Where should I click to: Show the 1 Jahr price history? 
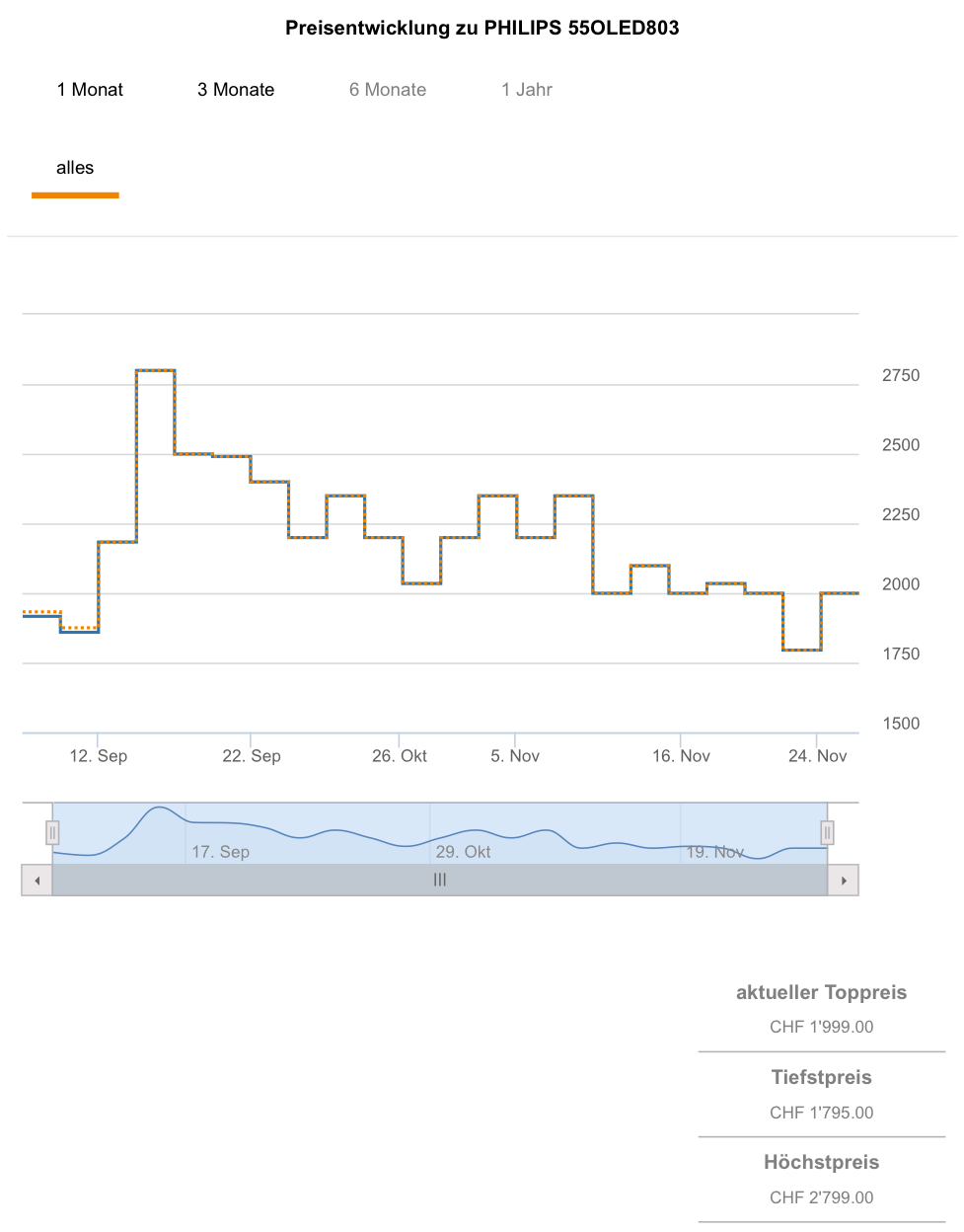pos(527,90)
